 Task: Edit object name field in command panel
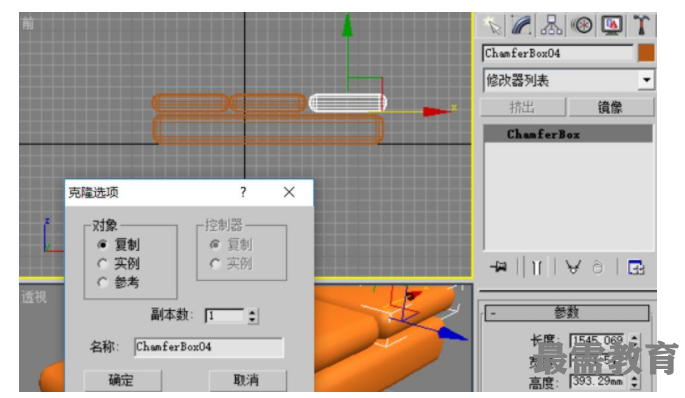558,53
